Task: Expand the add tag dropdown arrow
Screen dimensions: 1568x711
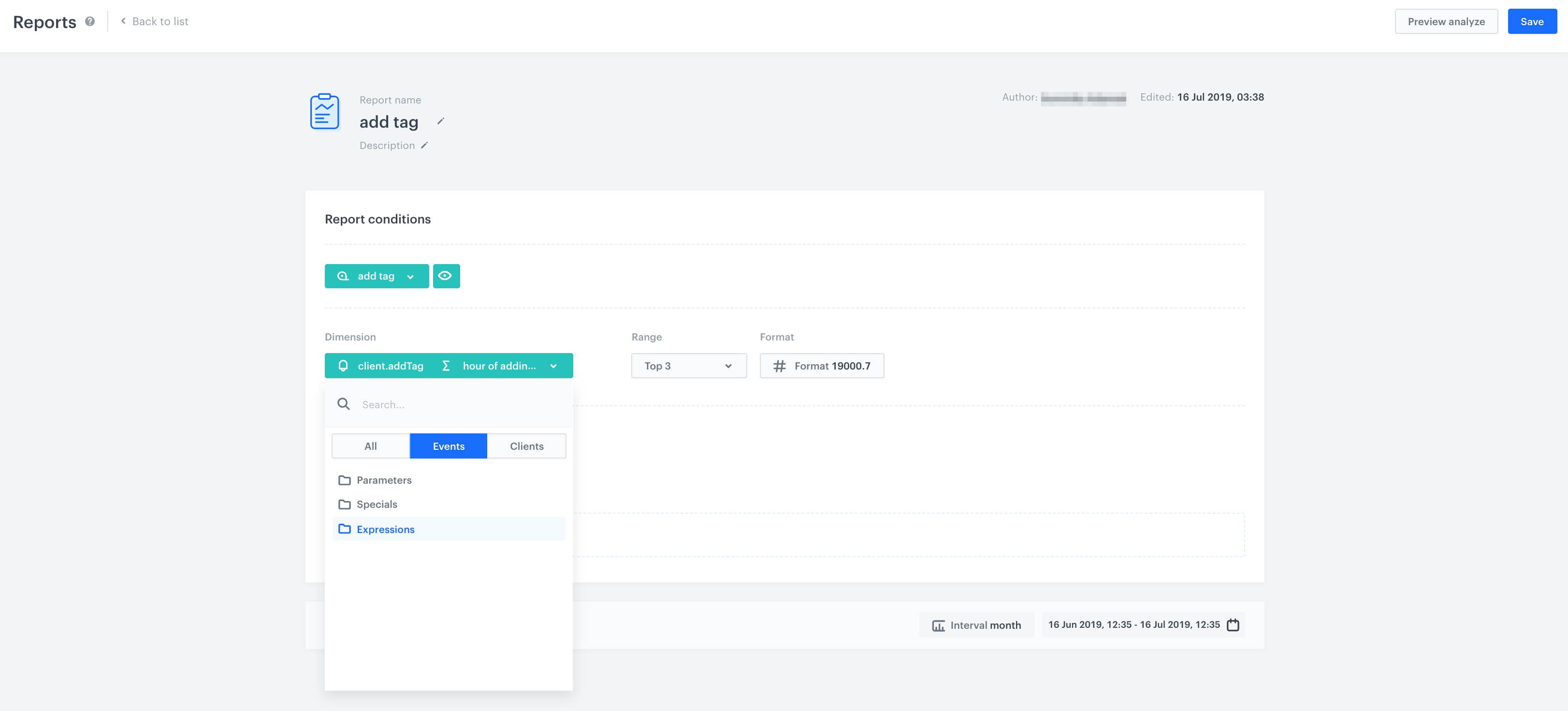Action: tap(412, 275)
